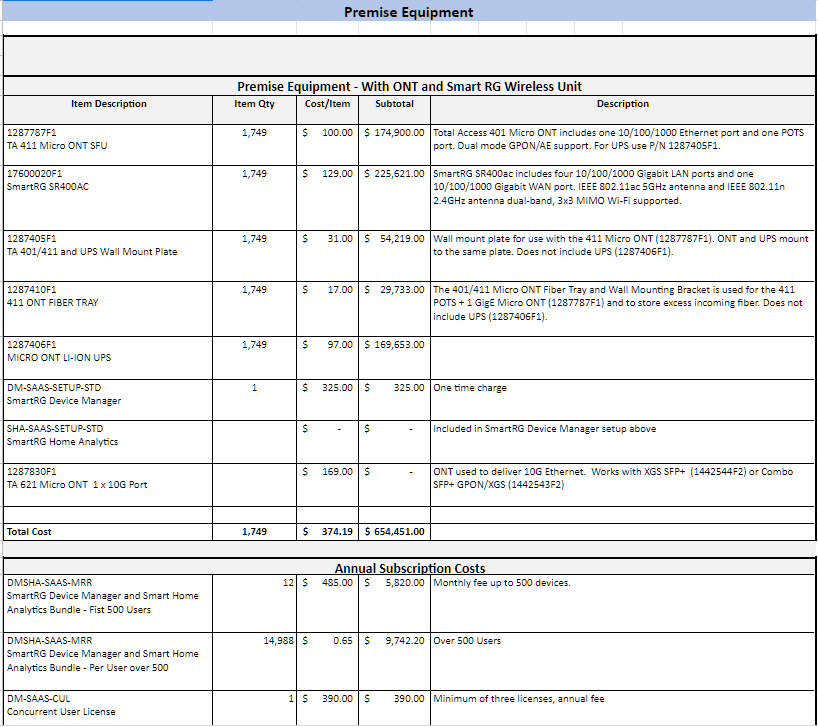The height and width of the screenshot is (727, 818).
Task: Select '1287830F1 TA 621 Micro ONT' cell
Action: 108,484
